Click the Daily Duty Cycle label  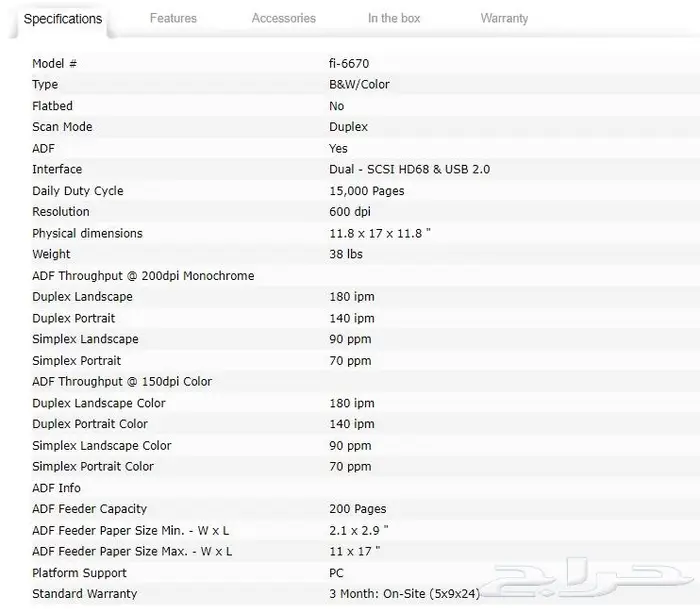77,191
